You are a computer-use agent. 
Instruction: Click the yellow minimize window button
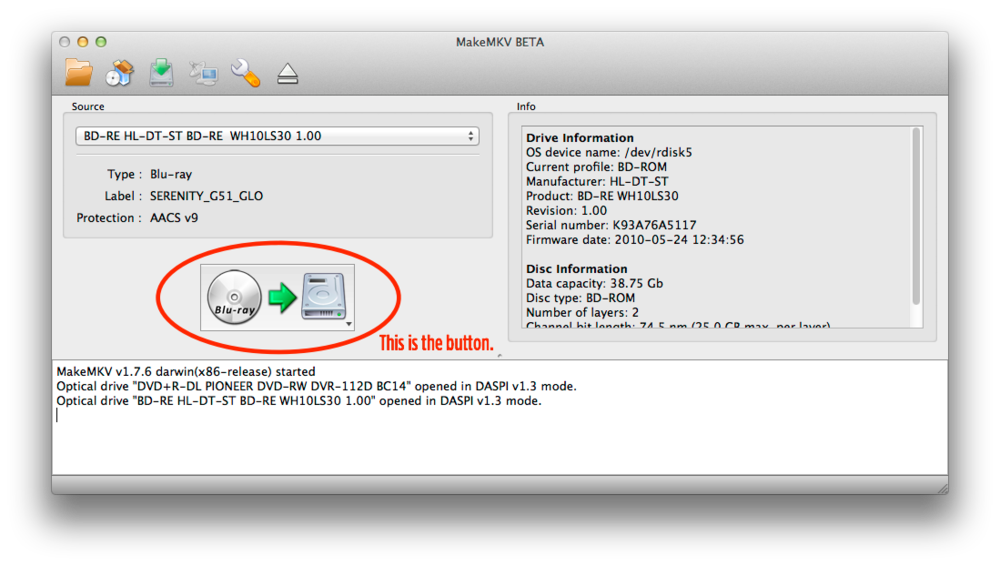click(82, 41)
